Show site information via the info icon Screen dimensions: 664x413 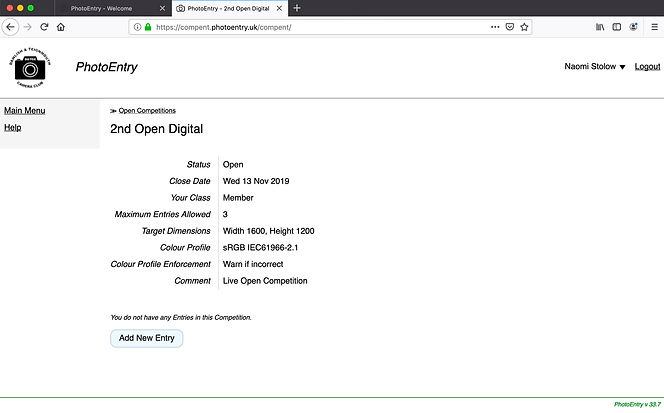point(137,27)
